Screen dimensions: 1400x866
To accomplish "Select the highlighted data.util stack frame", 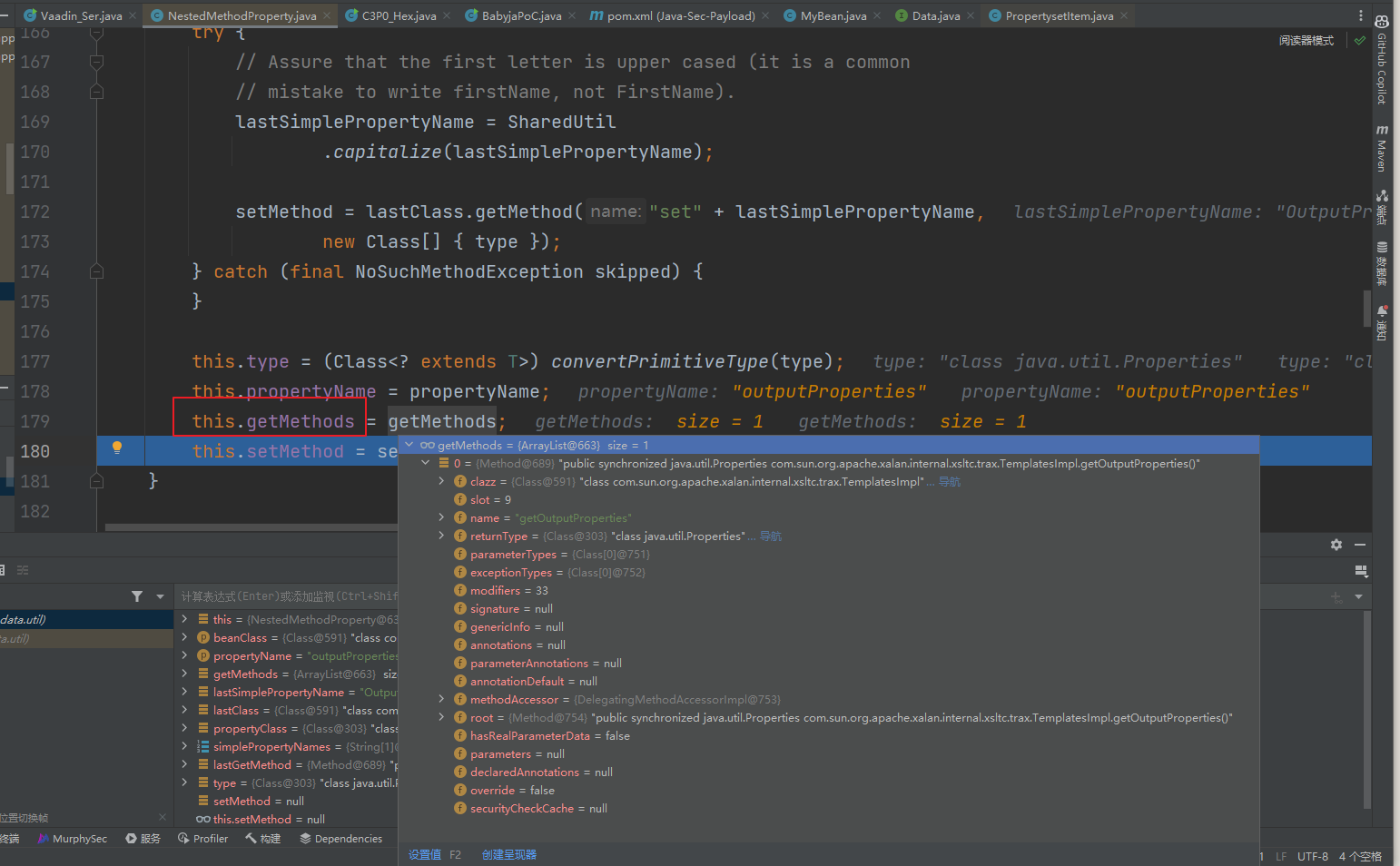I will tap(86, 619).
